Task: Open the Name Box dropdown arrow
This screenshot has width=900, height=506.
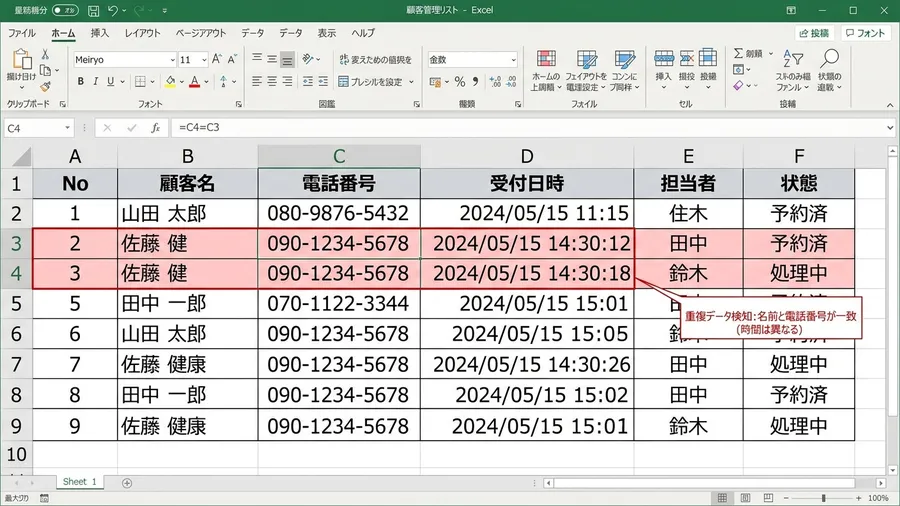Action: pos(67,128)
